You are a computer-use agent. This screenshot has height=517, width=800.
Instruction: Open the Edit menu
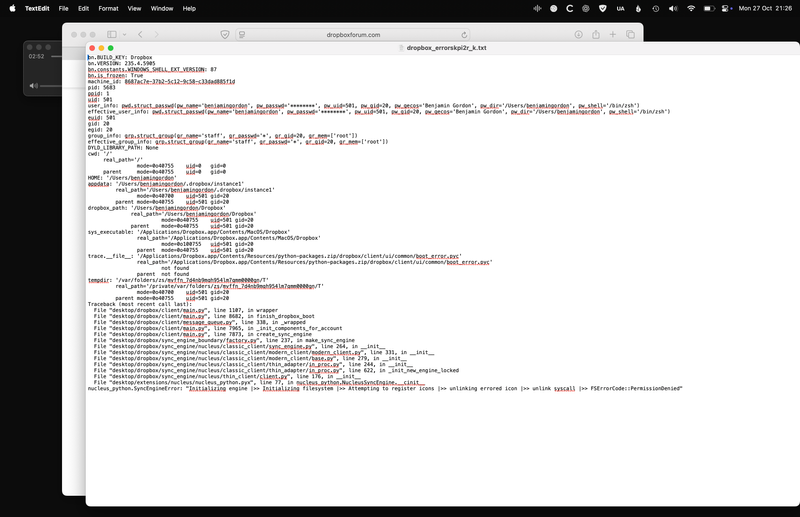pyautogui.click(x=83, y=8)
